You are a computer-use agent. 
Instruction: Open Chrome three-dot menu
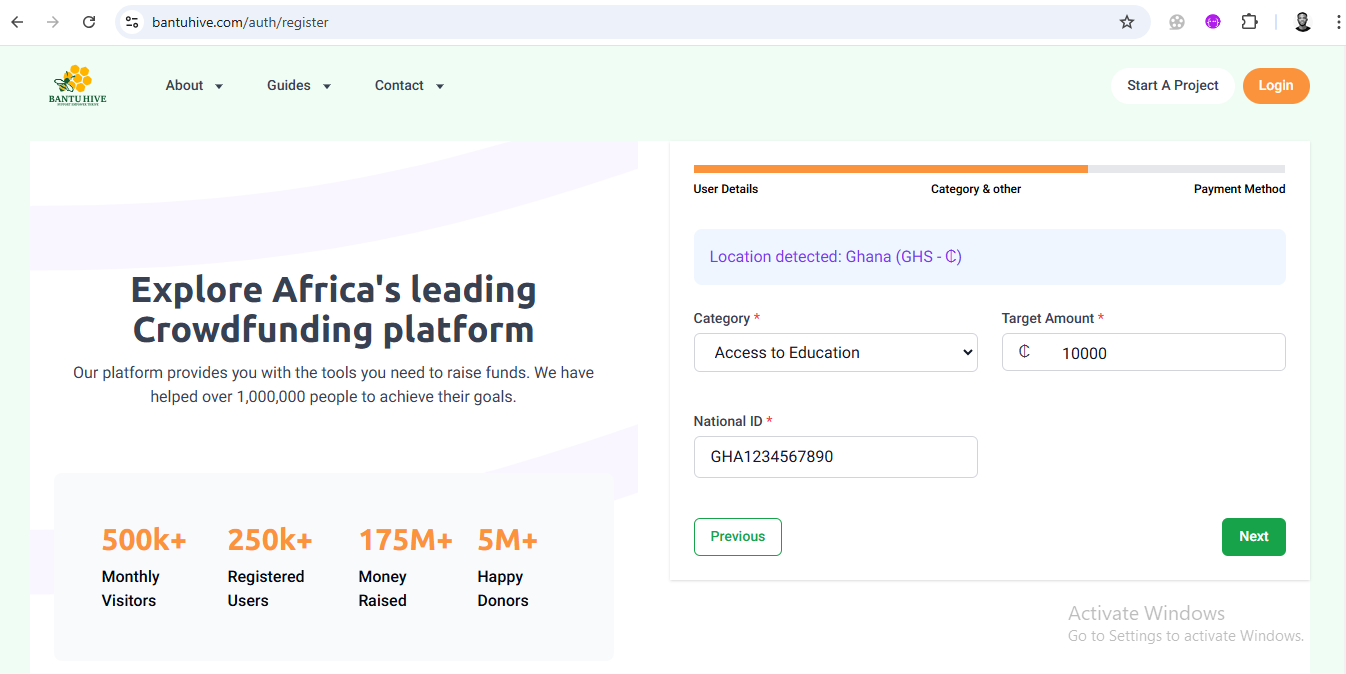[x=1337, y=22]
